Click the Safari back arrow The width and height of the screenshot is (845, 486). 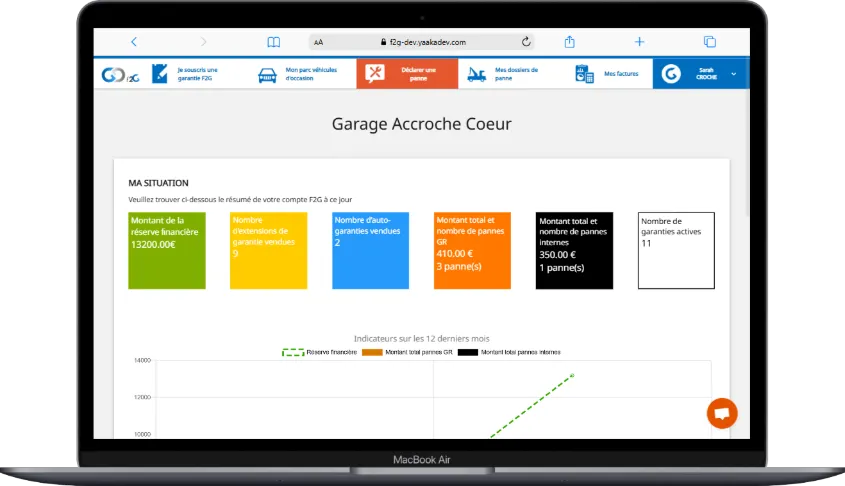pyautogui.click(x=134, y=42)
